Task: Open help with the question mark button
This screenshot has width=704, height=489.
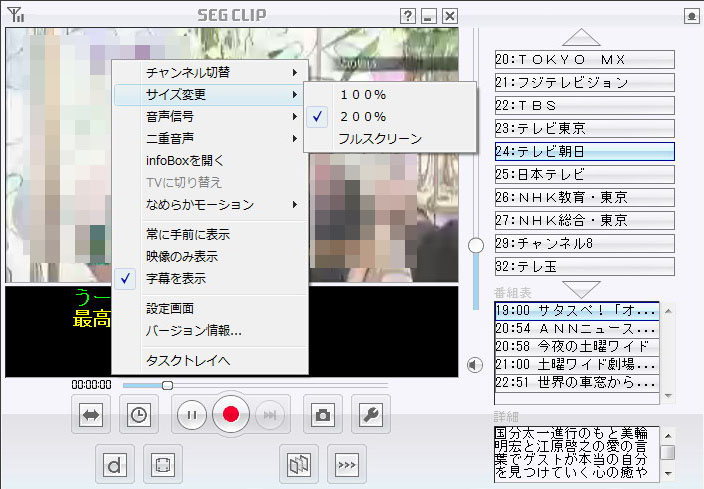Action: point(407,16)
